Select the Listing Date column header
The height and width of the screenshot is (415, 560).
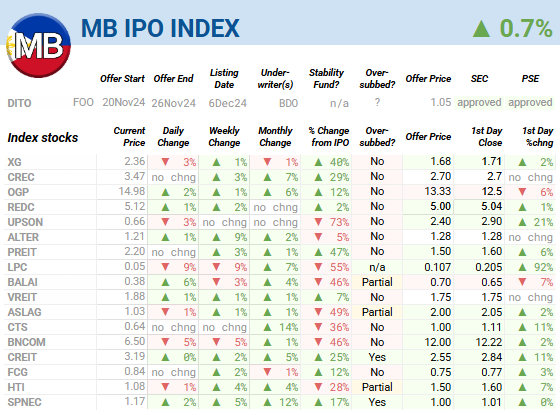(x=224, y=79)
